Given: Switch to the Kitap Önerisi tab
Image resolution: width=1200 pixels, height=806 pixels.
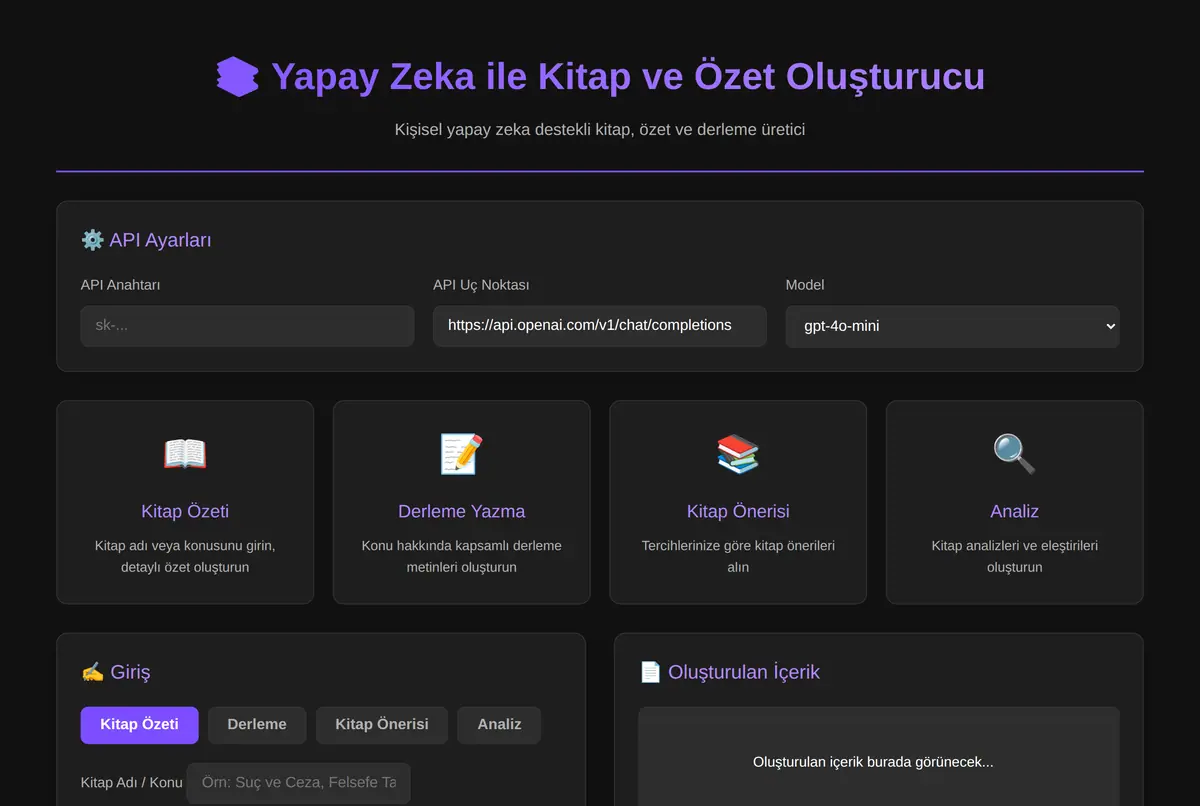Looking at the screenshot, I should pos(381,725).
